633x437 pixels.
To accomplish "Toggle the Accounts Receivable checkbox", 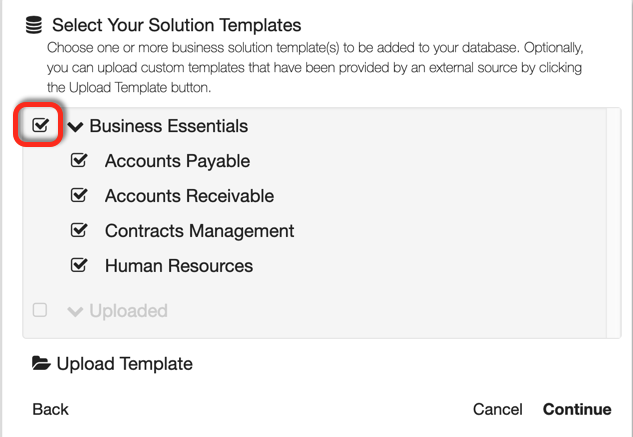I will coord(79,196).
